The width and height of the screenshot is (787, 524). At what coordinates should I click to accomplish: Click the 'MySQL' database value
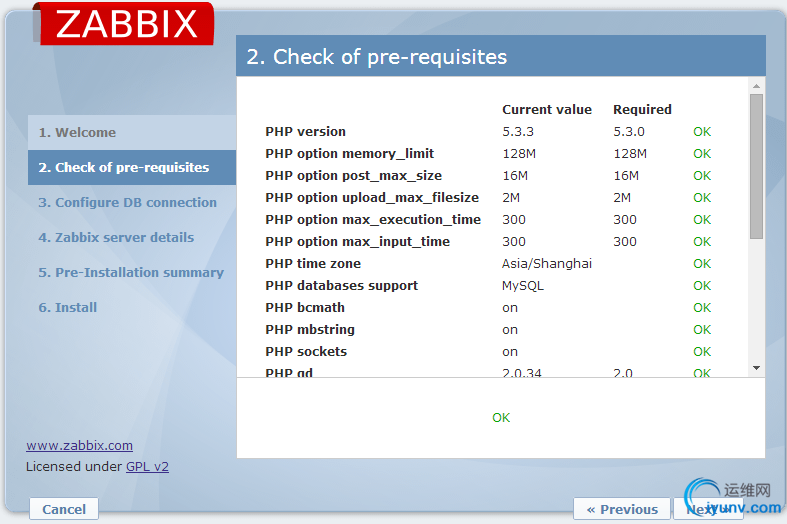pyautogui.click(x=522, y=286)
